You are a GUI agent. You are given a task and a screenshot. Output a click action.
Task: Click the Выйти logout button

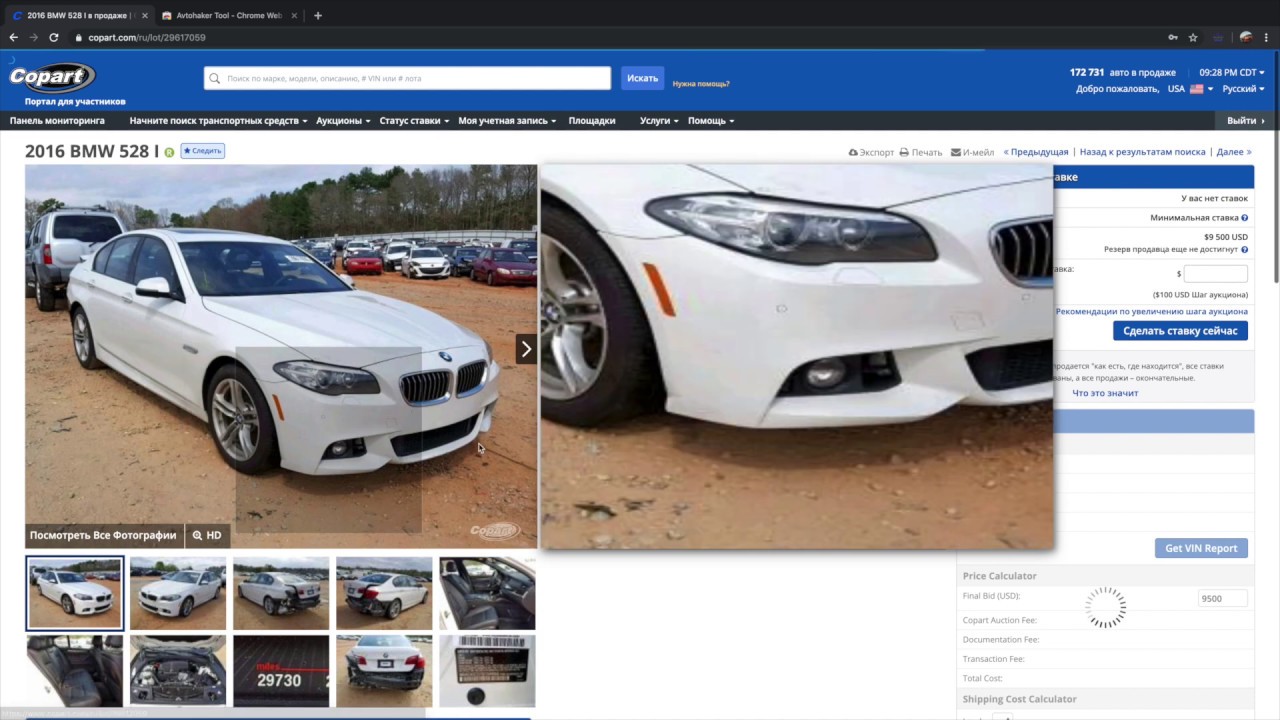click(1246, 121)
